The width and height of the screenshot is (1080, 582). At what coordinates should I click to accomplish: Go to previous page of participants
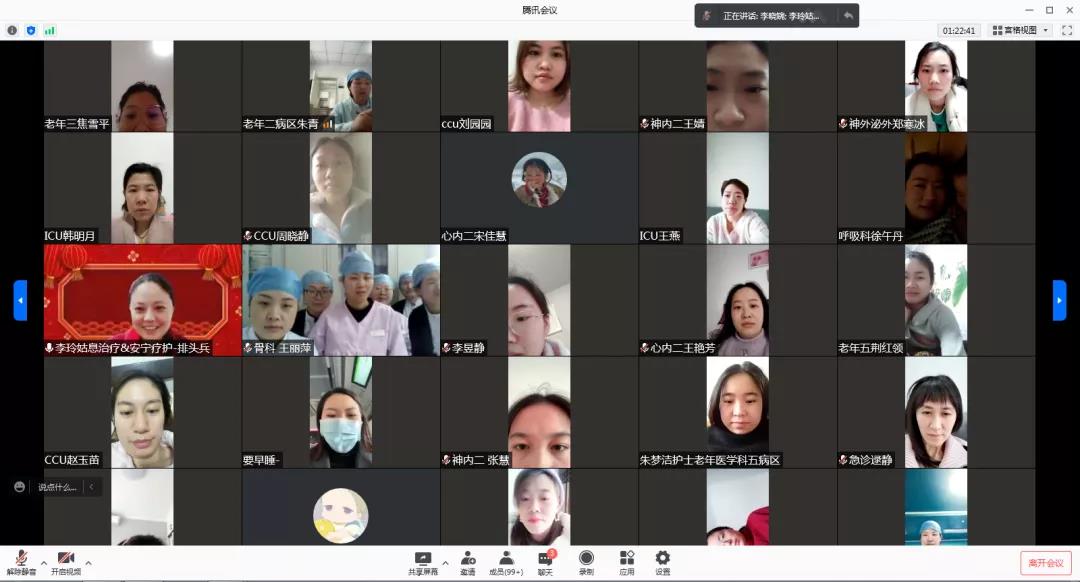click(20, 300)
